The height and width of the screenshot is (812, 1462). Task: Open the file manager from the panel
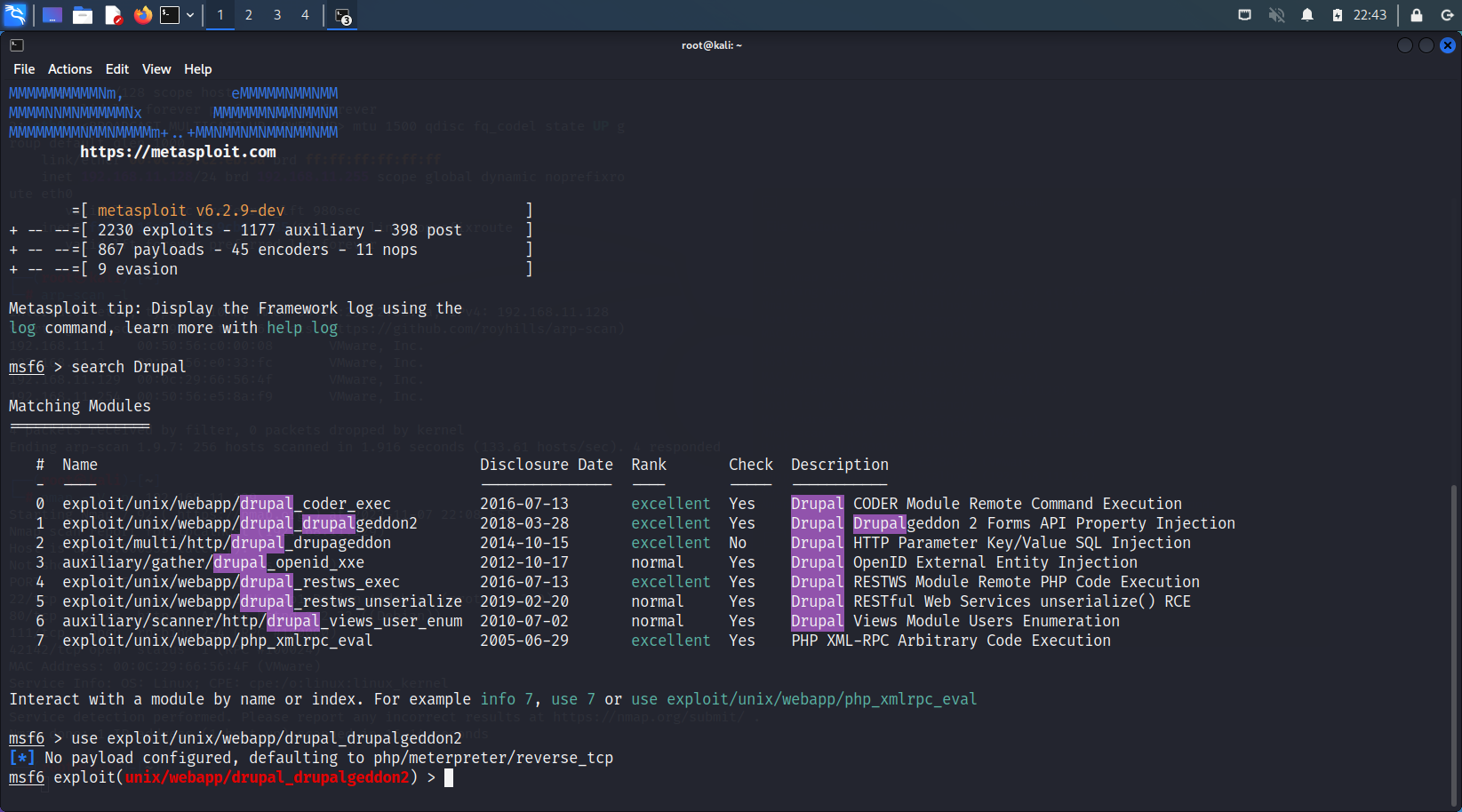coord(83,15)
